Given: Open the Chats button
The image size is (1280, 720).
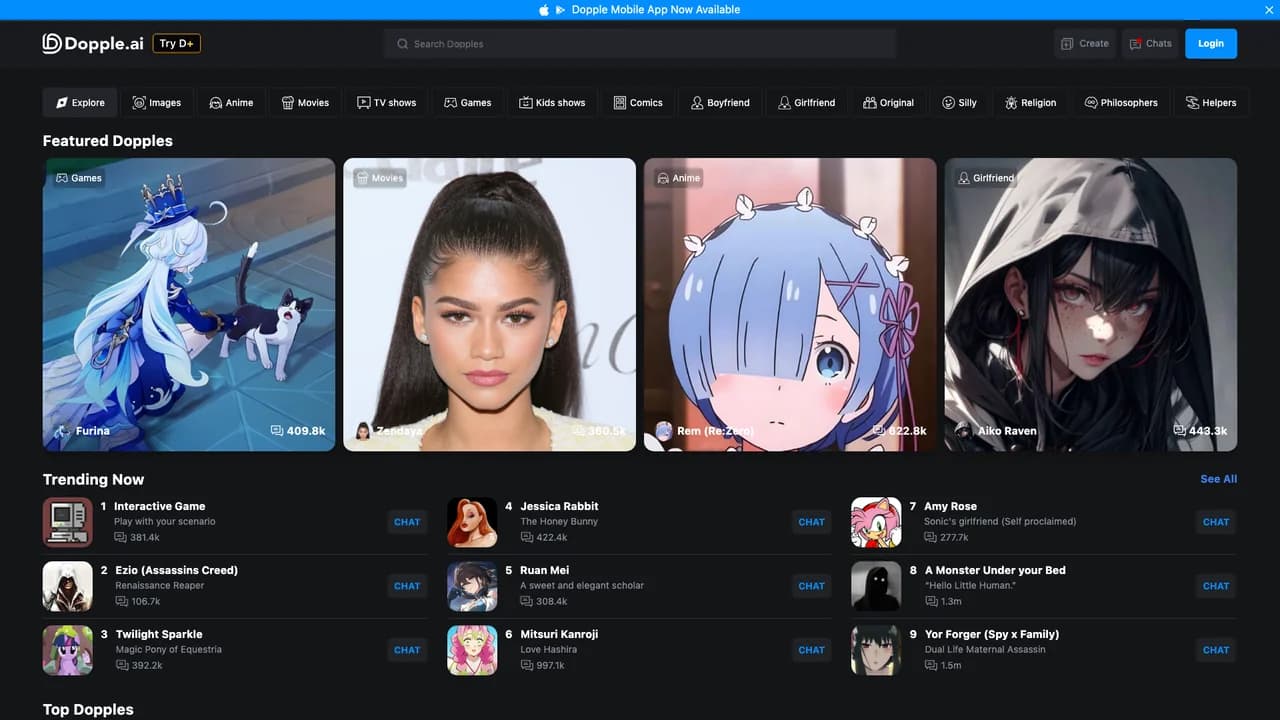Looking at the screenshot, I should 1151,43.
